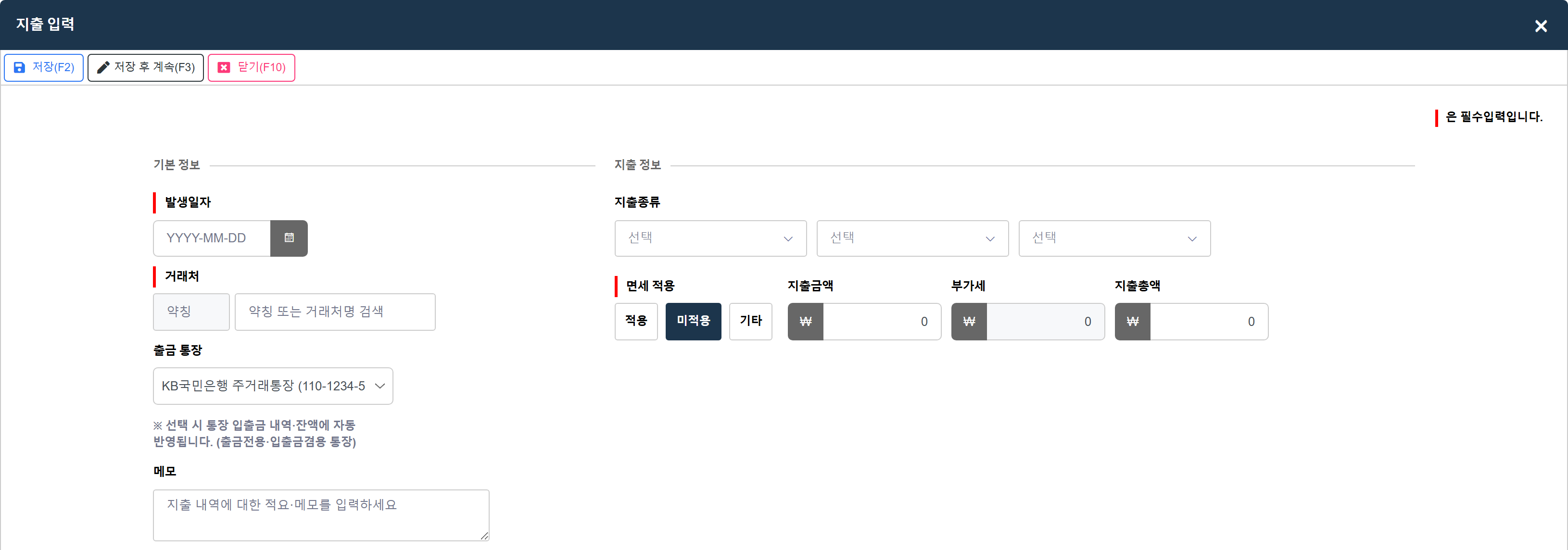The width and height of the screenshot is (1568, 550).
Task: Open the calendar date picker icon
Action: [x=289, y=238]
